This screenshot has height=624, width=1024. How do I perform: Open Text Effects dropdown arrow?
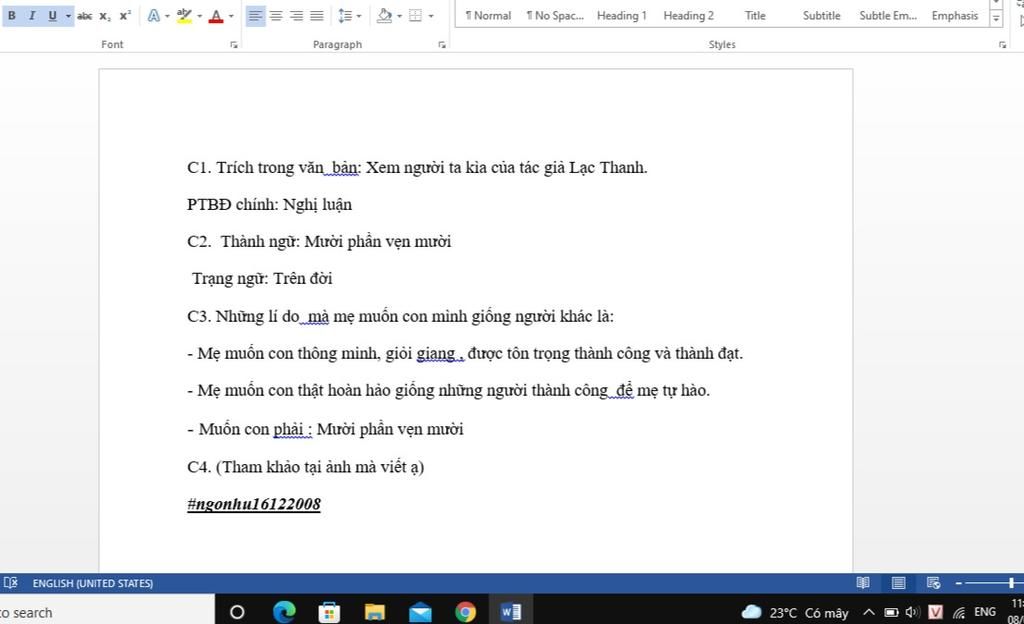click(167, 16)
